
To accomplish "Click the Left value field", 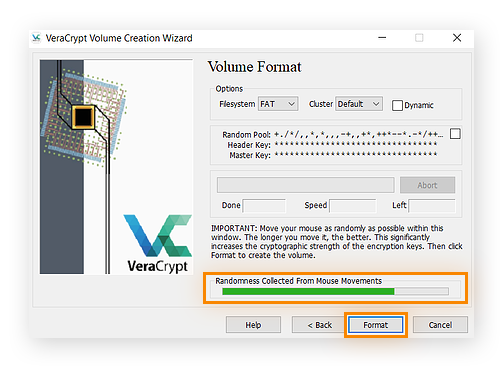I will (x=432, y=206).
